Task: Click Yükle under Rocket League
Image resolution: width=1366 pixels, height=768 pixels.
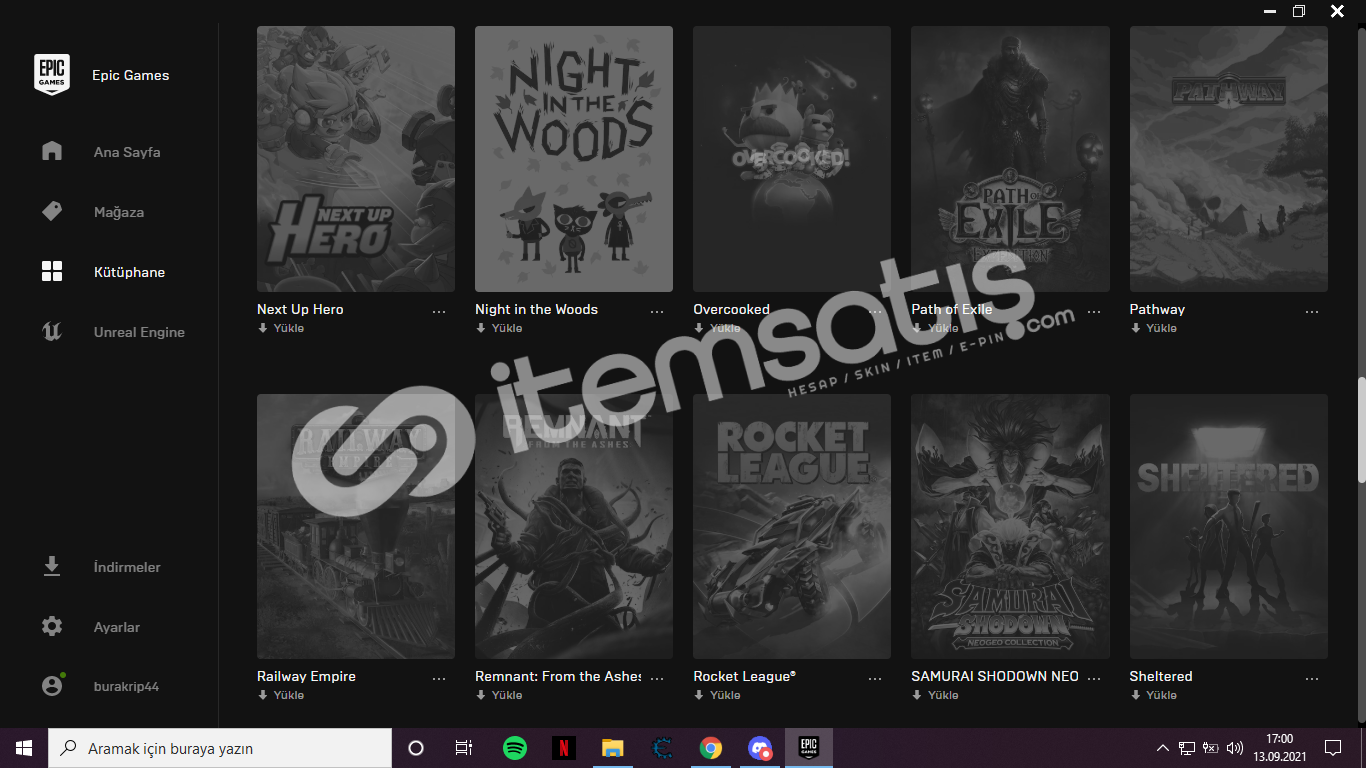Action: click(717, 695)
